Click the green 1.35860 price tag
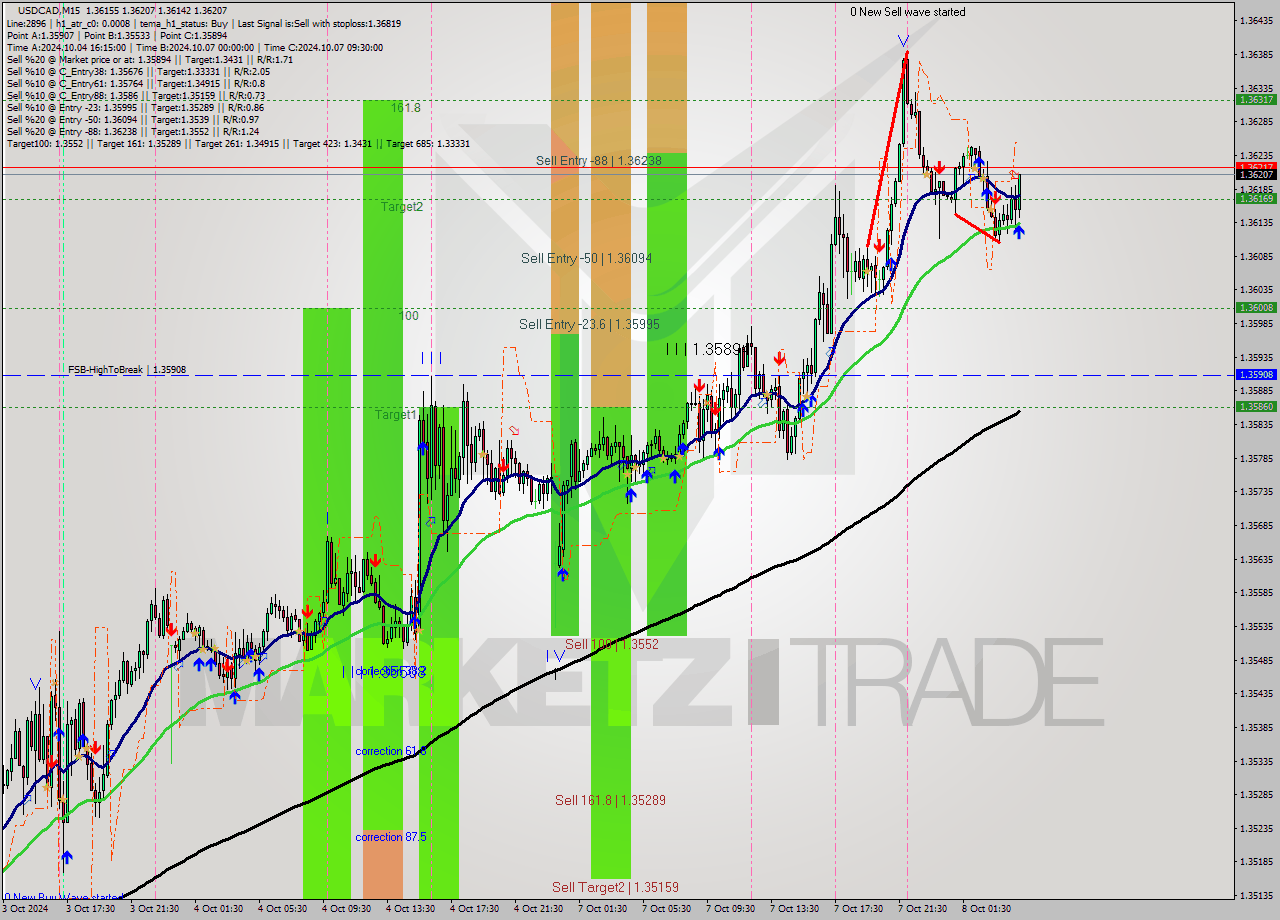 point(1256,407)
